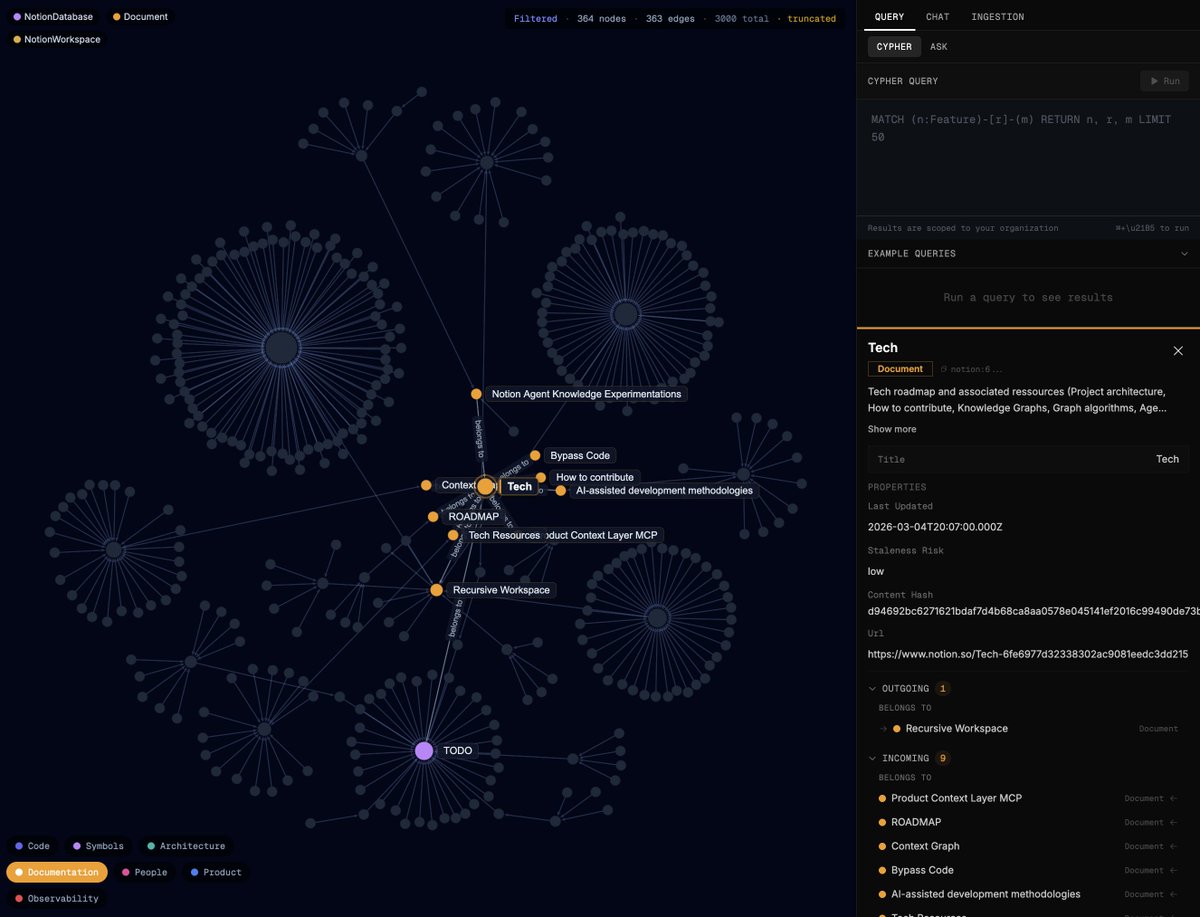Toggle the Observability category filter
Screen dimensions: 1200x917
[x=57, y=898]
